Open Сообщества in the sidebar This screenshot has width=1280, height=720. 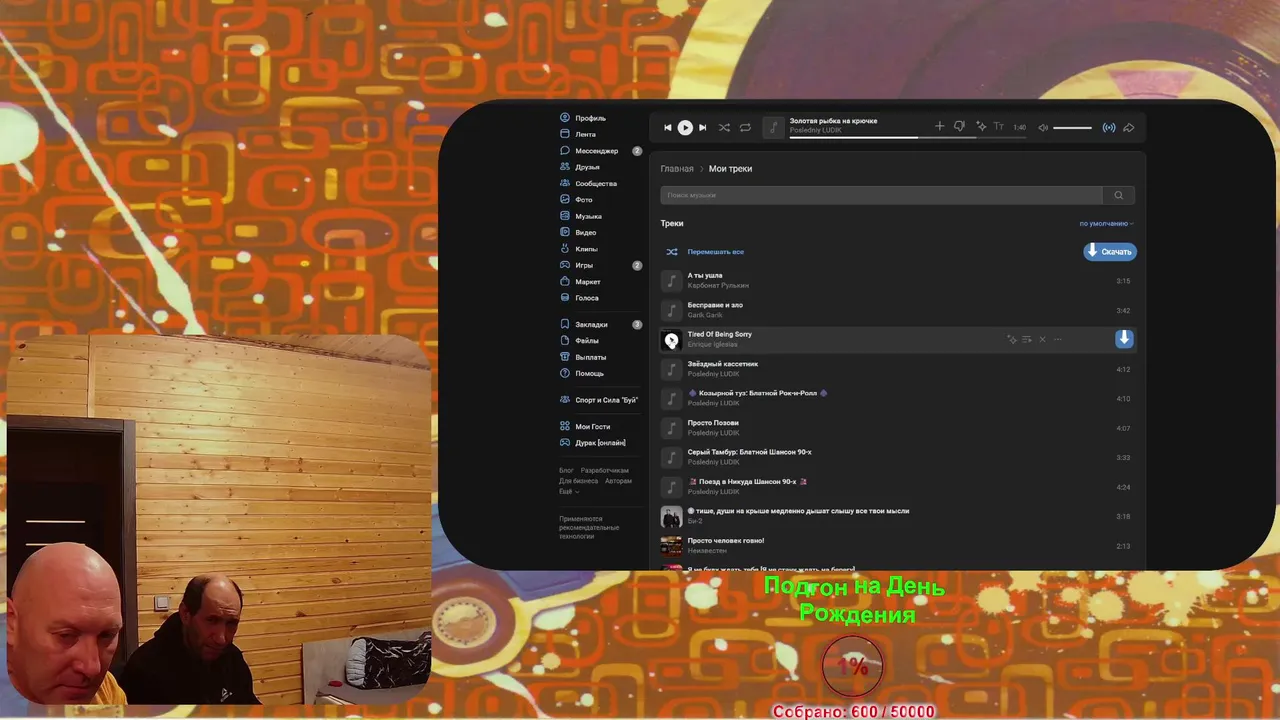click(589, 184)
